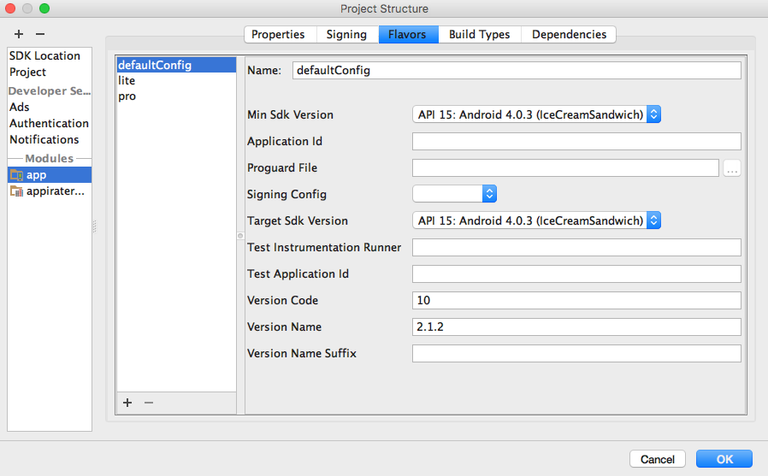This screenshot has height=476, width=768.
Task: Remove selected flavor with minus icon
Action: [149, 402]
